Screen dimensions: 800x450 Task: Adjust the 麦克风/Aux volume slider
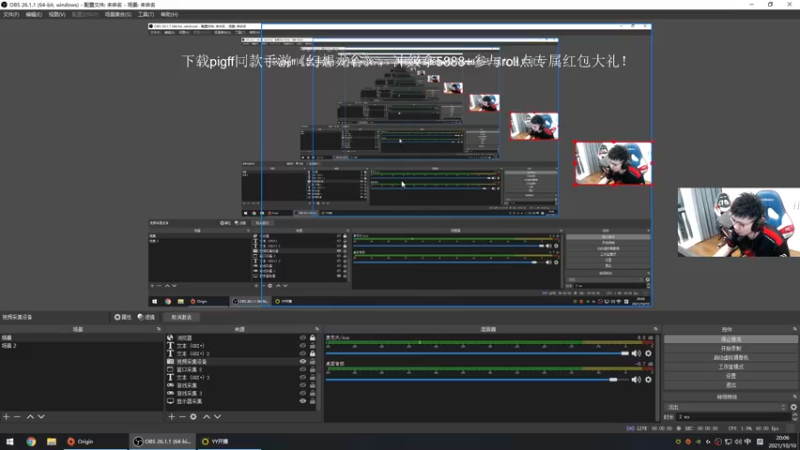point(478,353)
